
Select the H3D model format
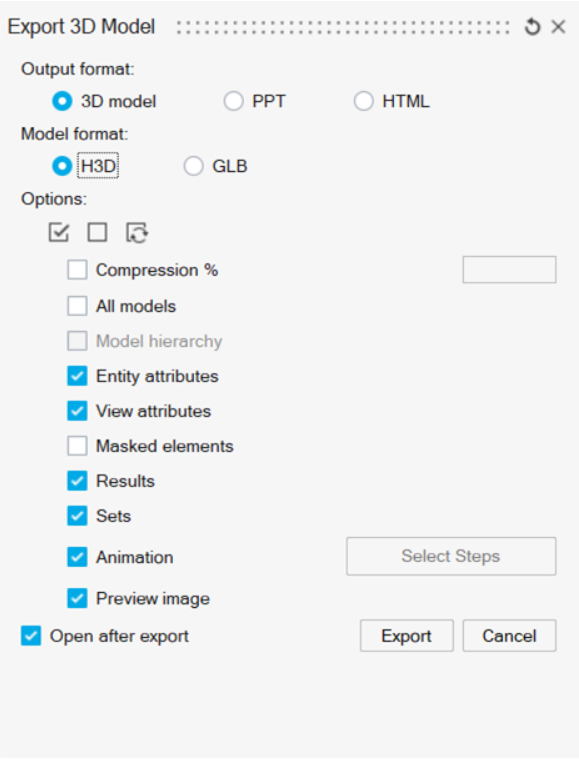pos(62,166)
